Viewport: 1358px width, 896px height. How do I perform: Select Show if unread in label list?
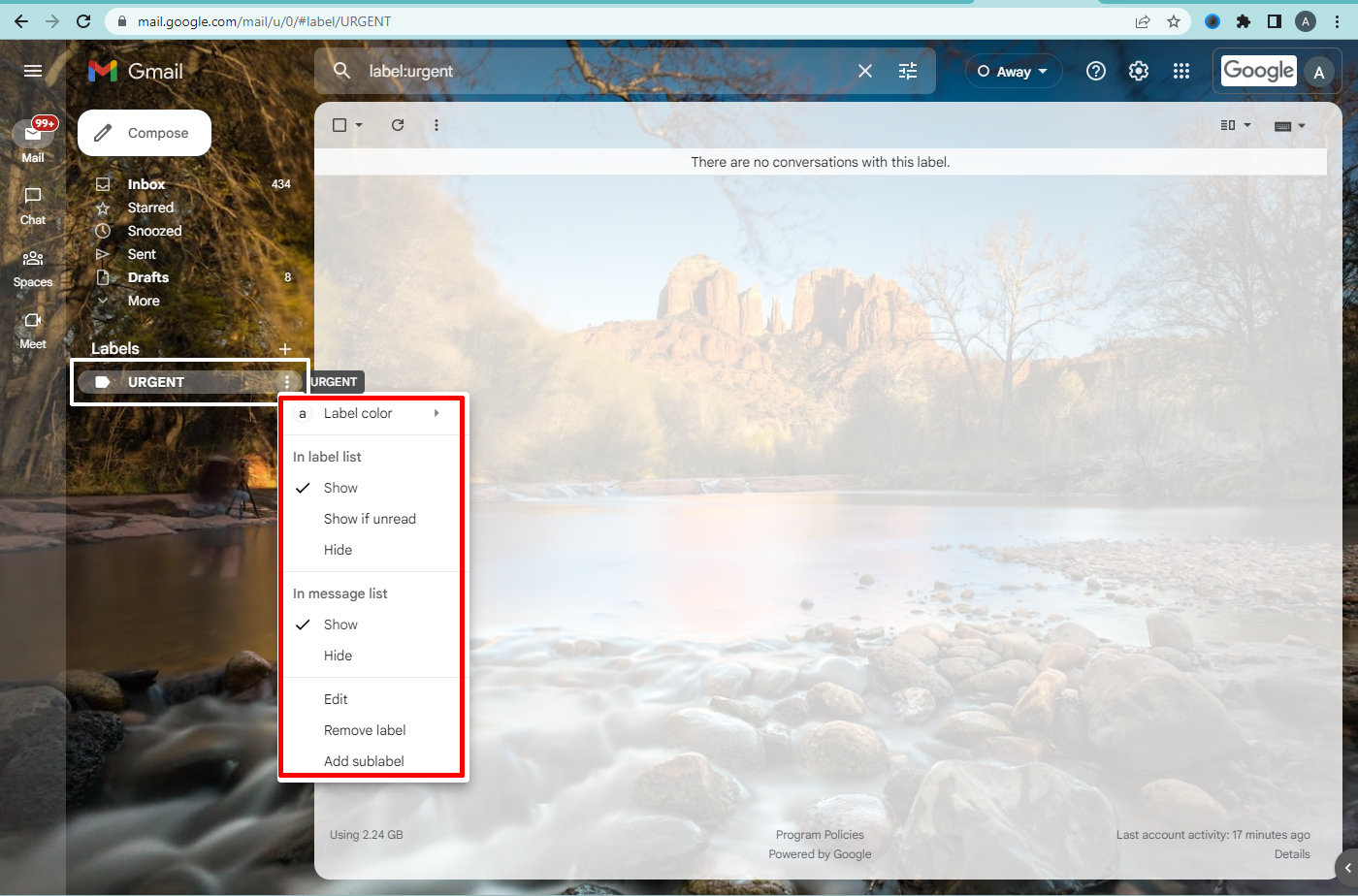click(370, 519)
